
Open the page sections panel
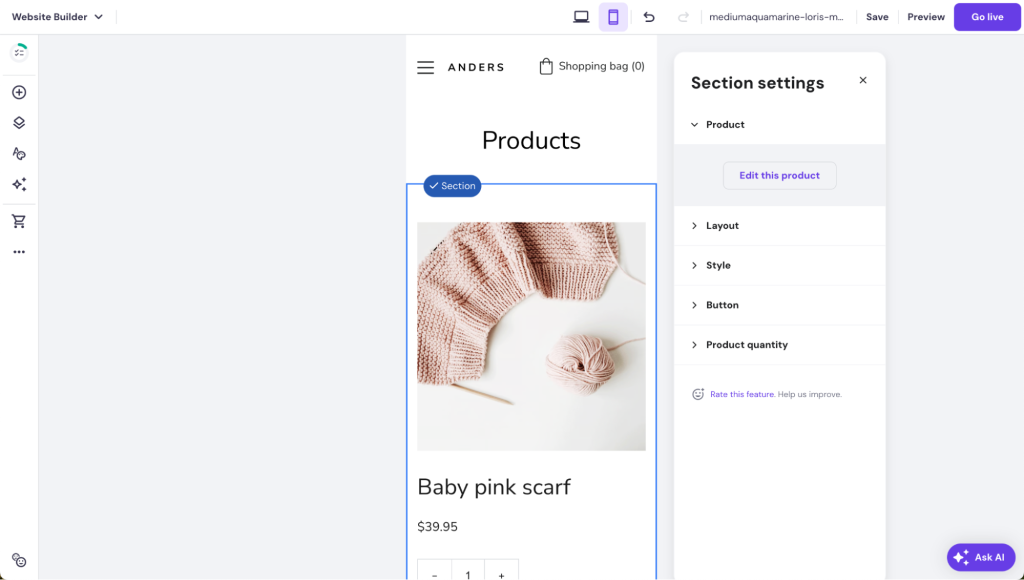coord(18,122)
